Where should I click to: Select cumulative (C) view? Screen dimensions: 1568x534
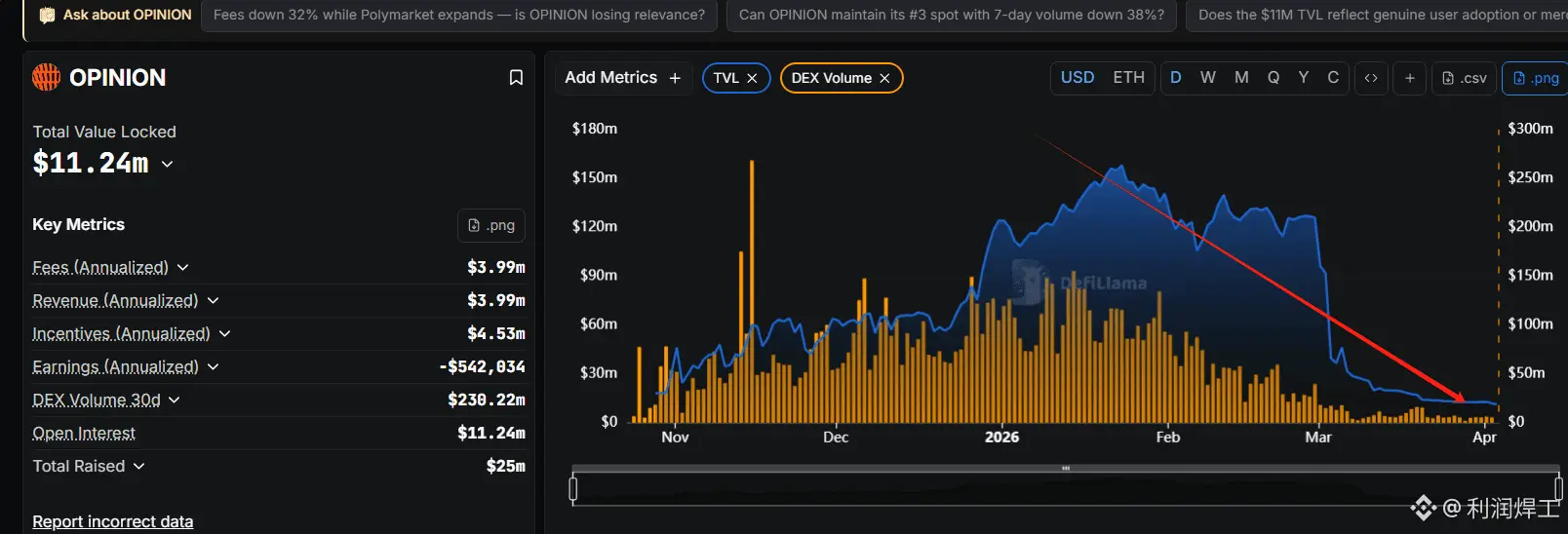pos(1333,78)
